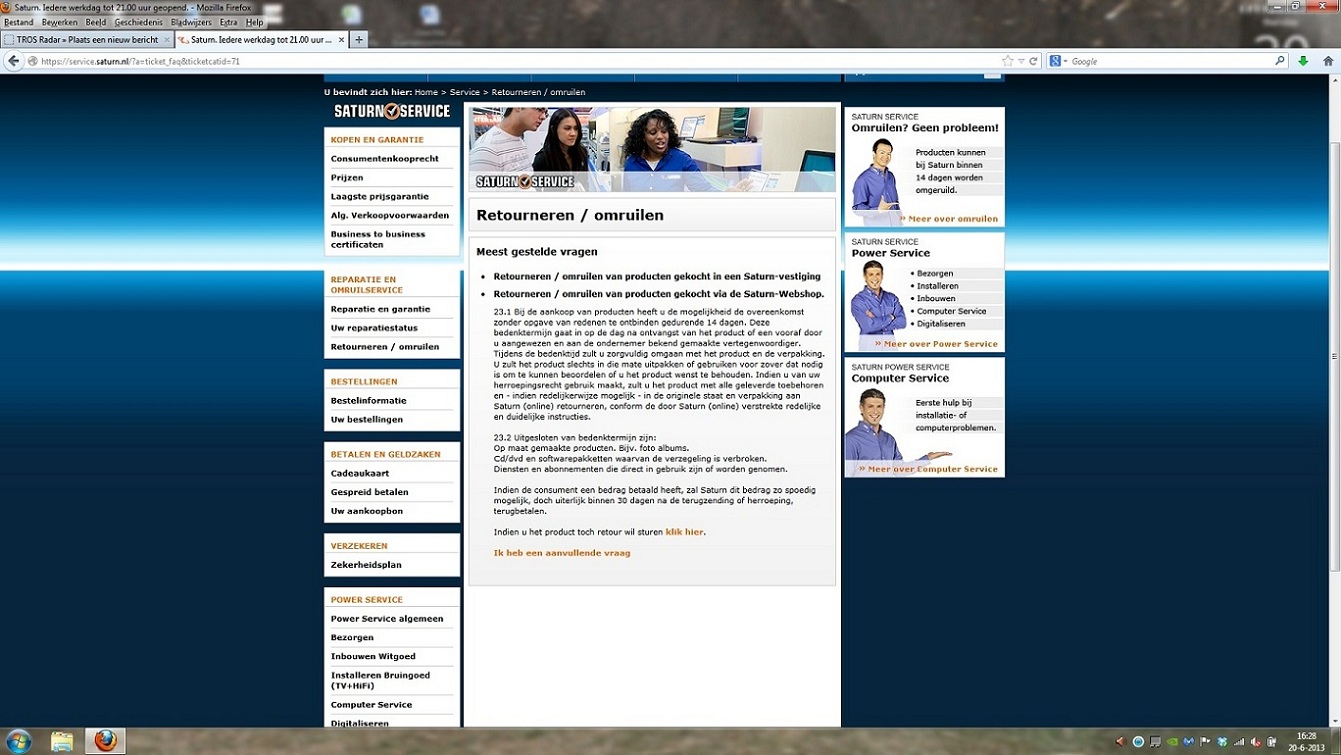1341x755 pixels.
Task: Switch to the TROS Radar tab
Action: 86,40
